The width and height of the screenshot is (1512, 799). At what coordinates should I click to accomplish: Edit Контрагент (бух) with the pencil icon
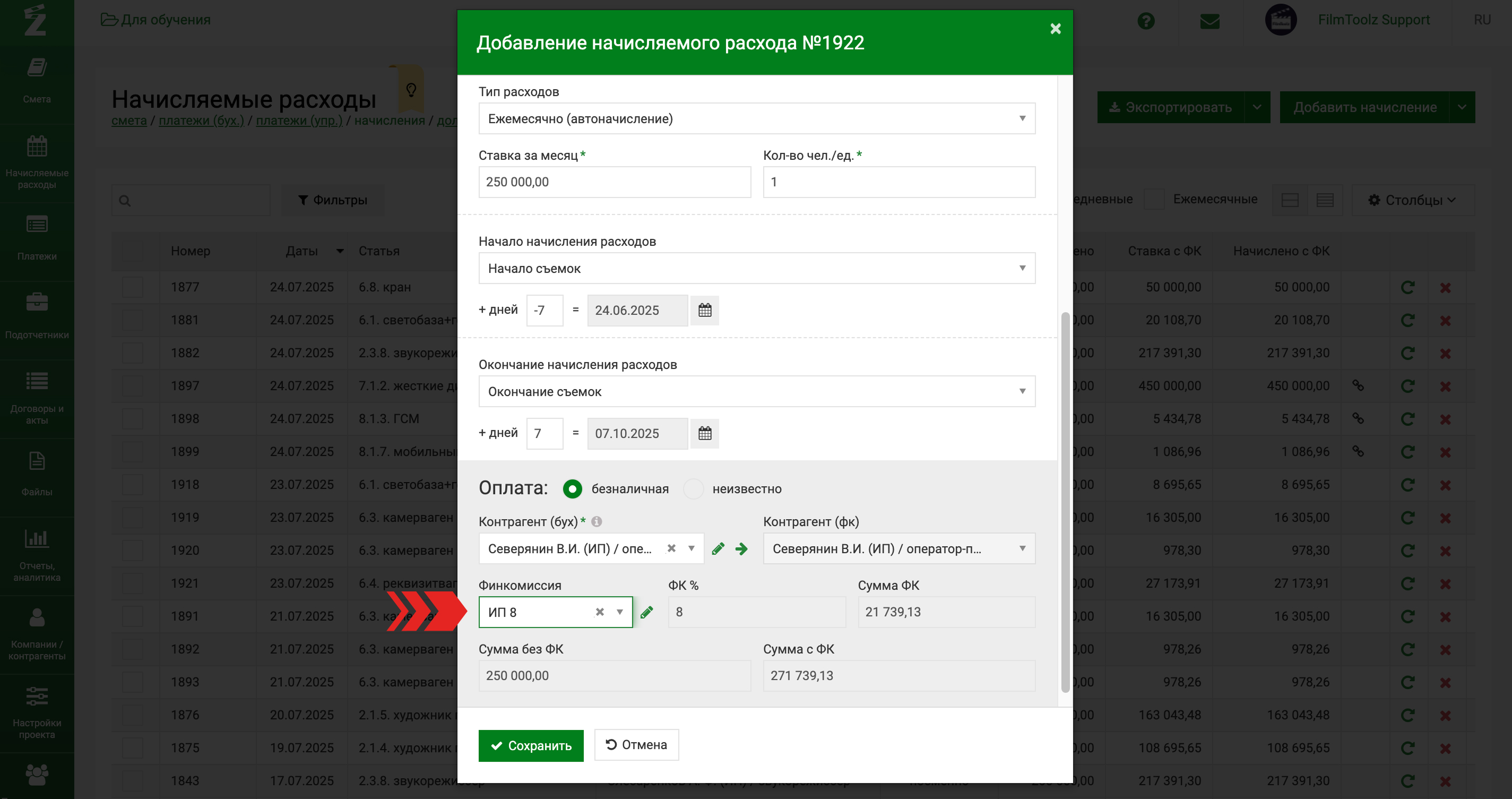tap(718, 548)
